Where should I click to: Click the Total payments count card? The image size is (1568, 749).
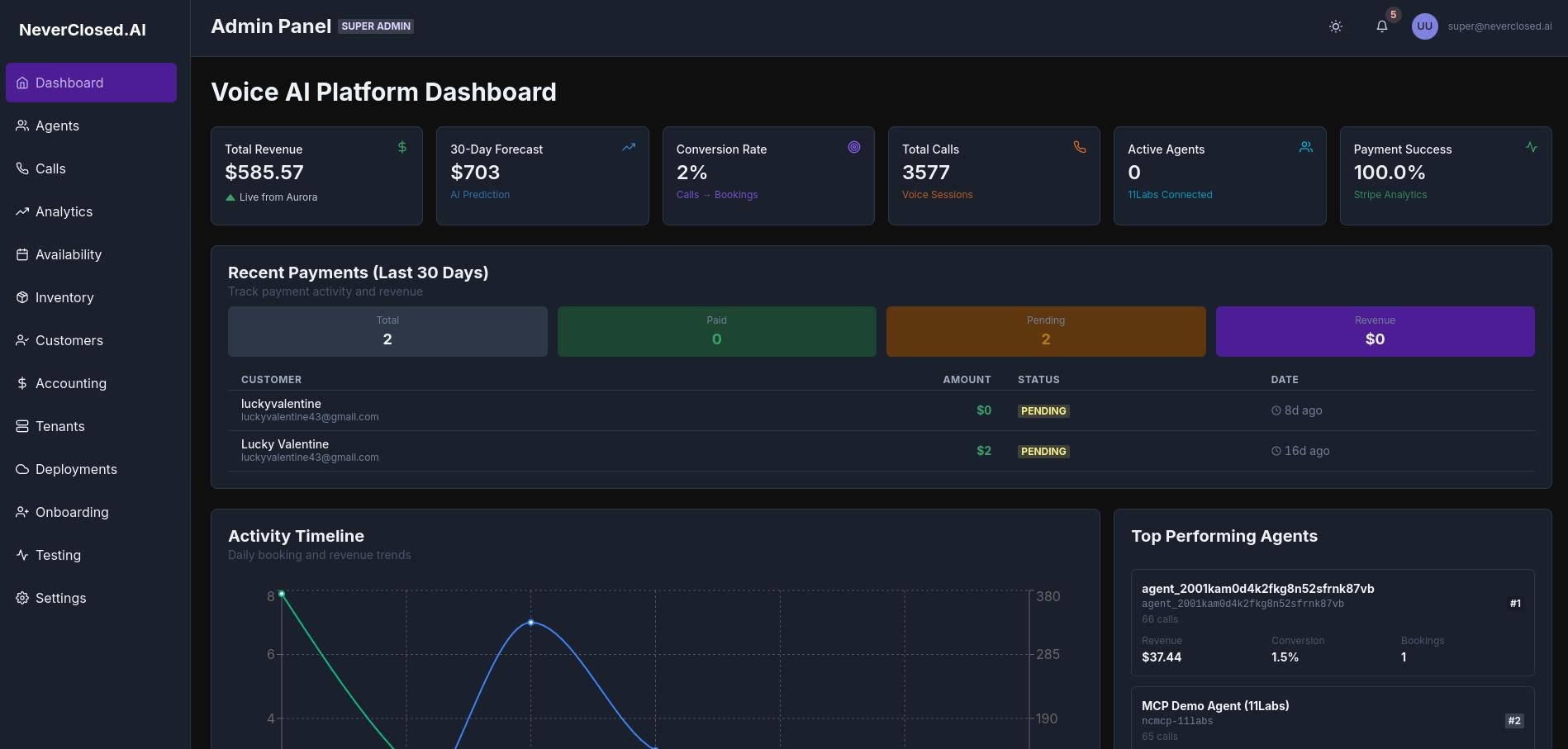pos(387,331)
